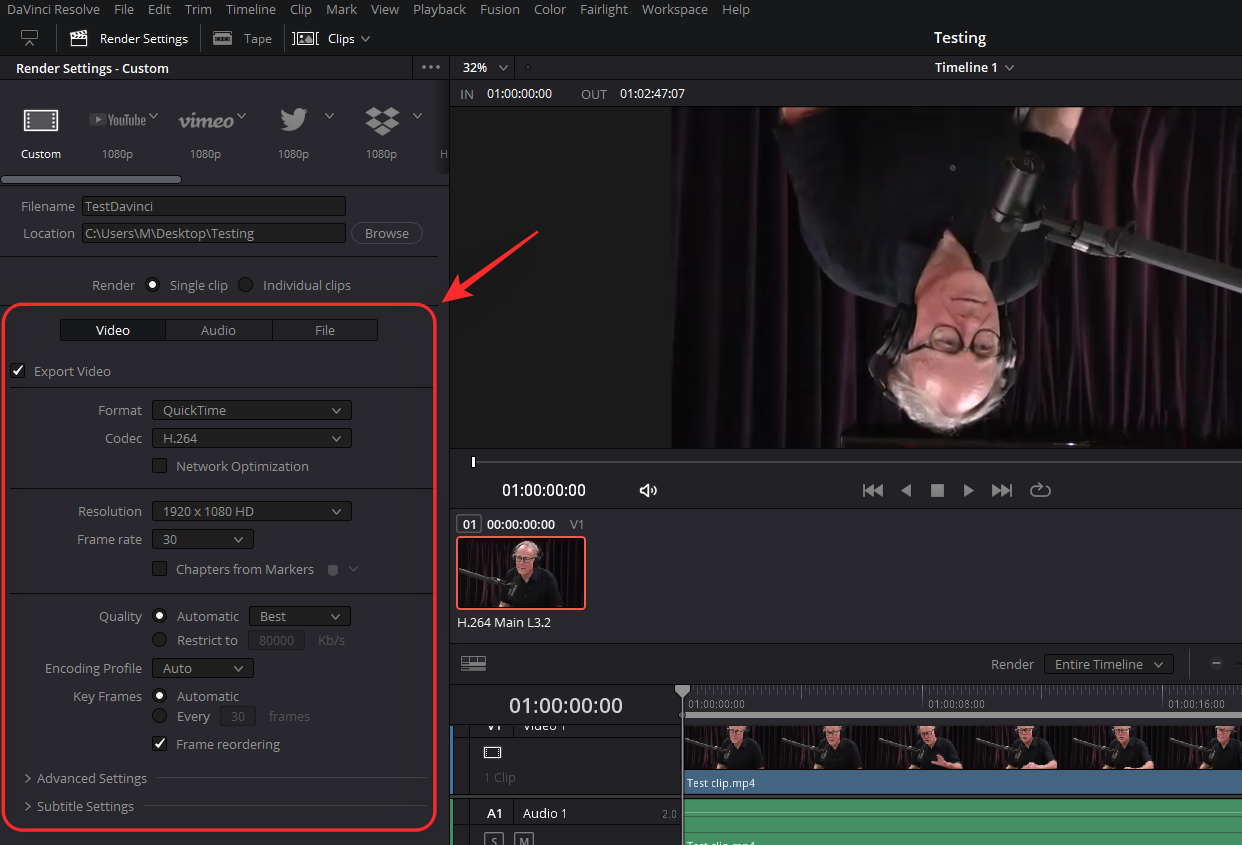Select Single clip render option
Image resolution: width=1242 pixels, height=845 pixels.
[x=153, y=285]
